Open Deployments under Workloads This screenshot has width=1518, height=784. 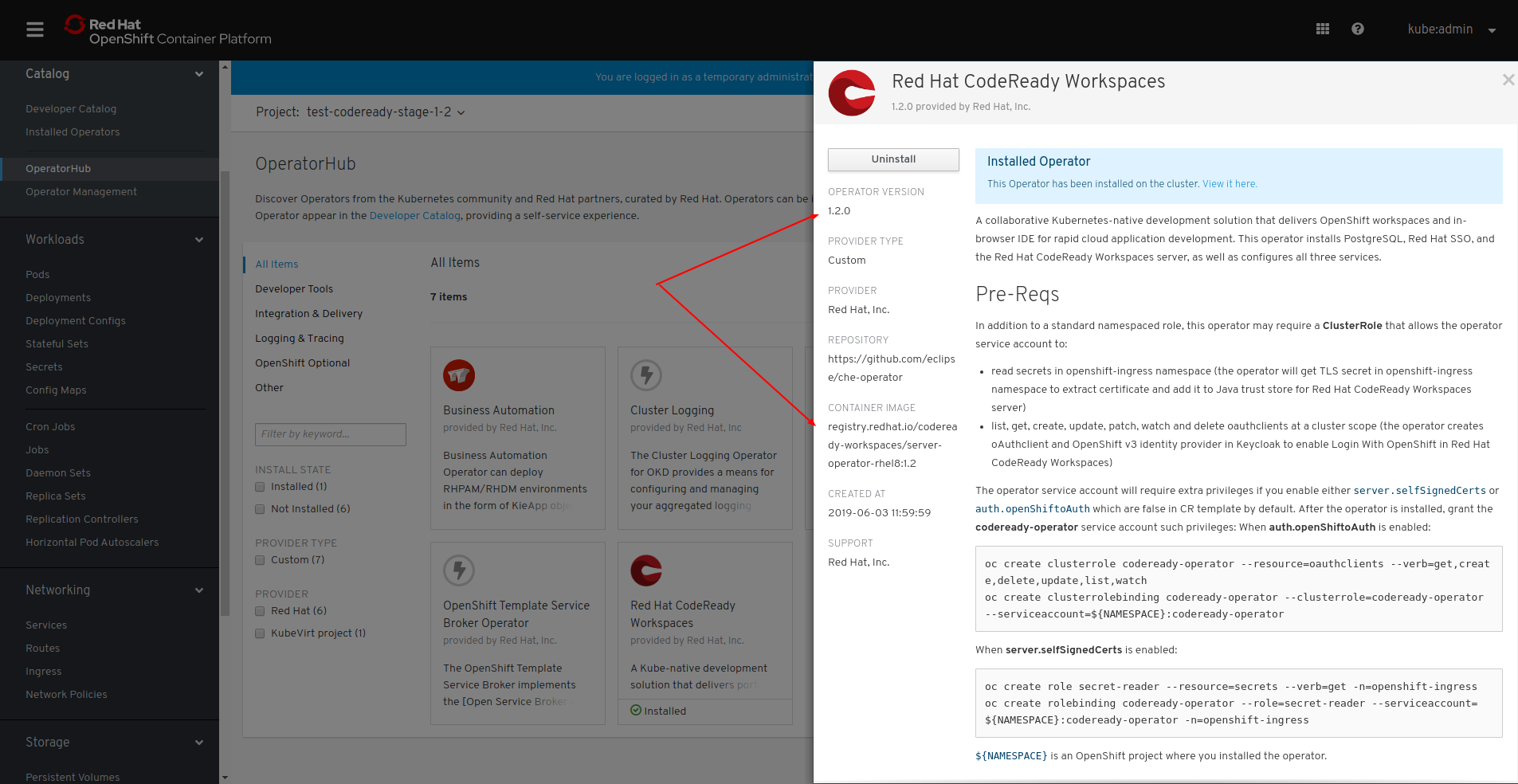(x=58, y=298)
